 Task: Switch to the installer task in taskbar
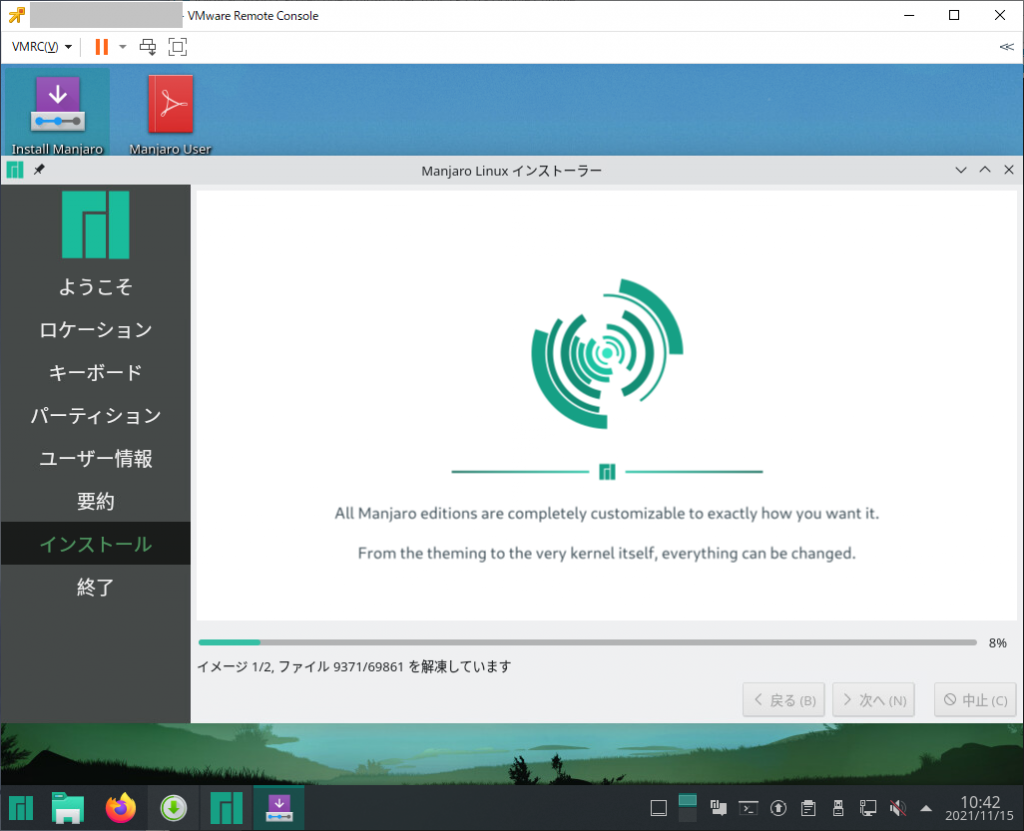(279, 808)
